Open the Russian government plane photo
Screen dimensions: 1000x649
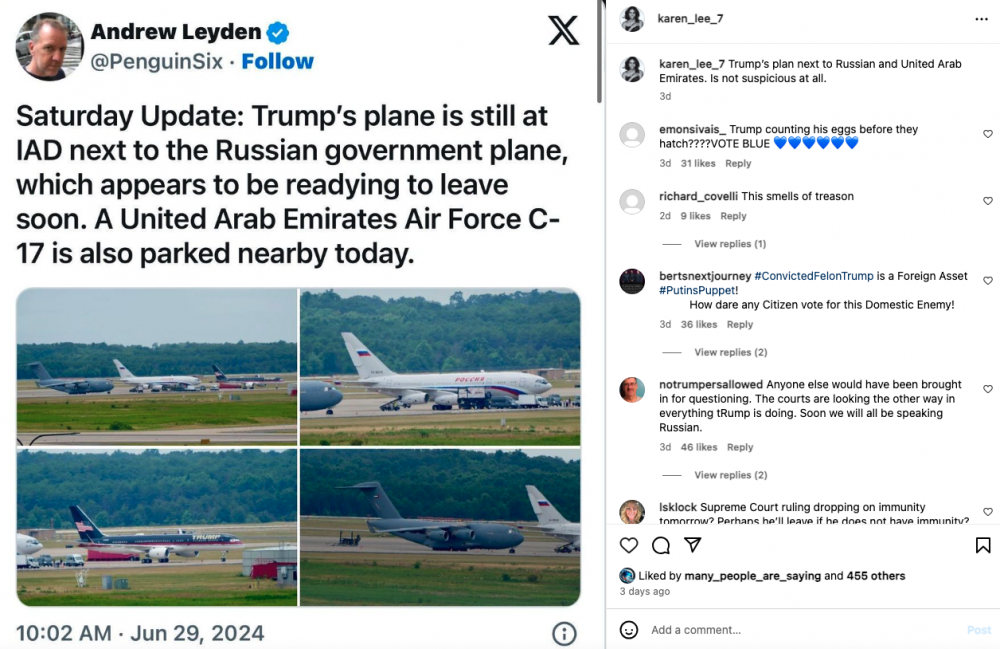pos(440,366)
